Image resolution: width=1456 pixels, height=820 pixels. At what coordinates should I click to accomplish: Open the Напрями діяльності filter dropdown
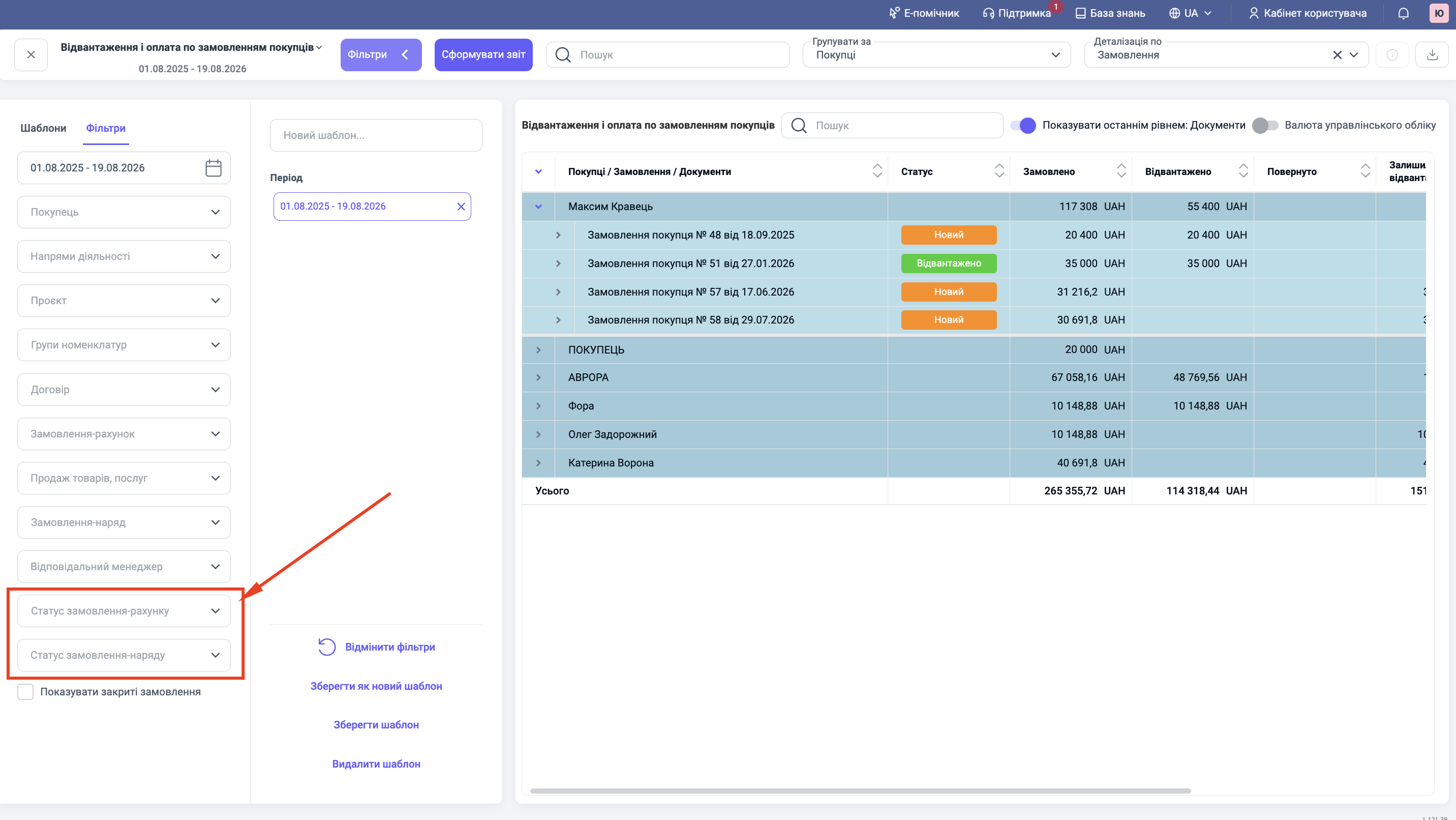[x=124, y=256]
